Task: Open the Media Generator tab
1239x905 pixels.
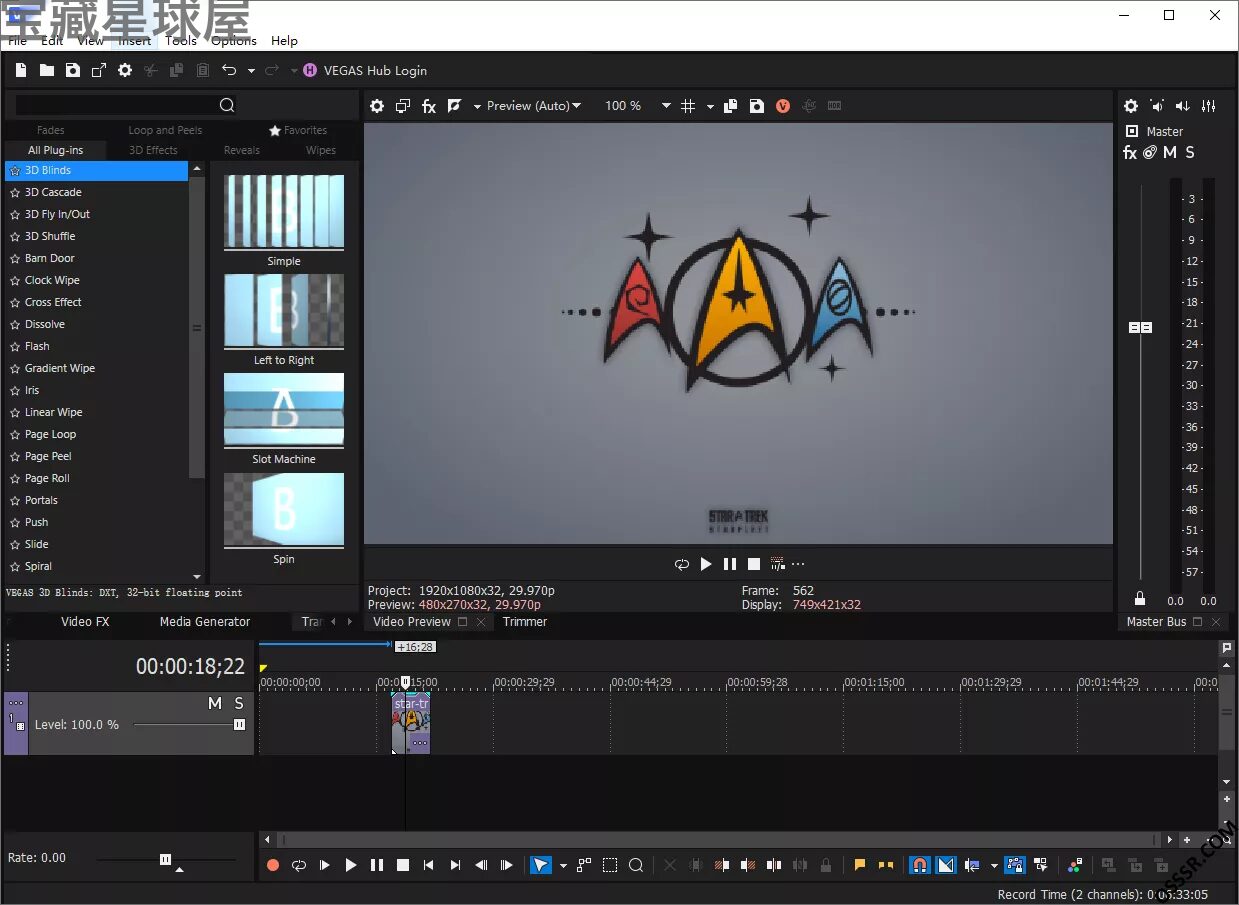Action: 205,621
